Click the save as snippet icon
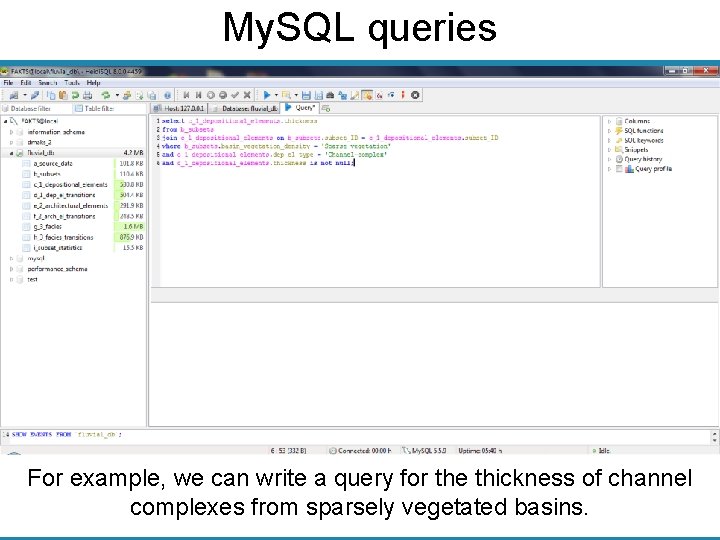 [318, 95]
